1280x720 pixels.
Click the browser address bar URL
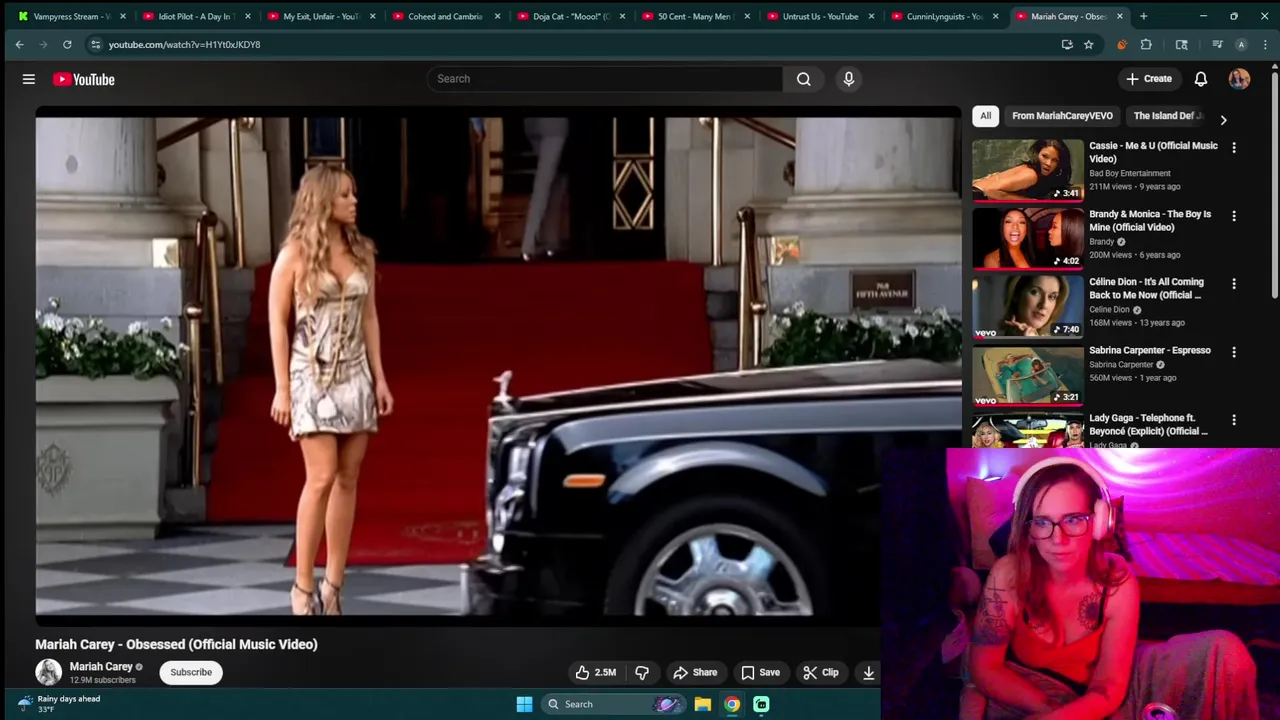184,44
